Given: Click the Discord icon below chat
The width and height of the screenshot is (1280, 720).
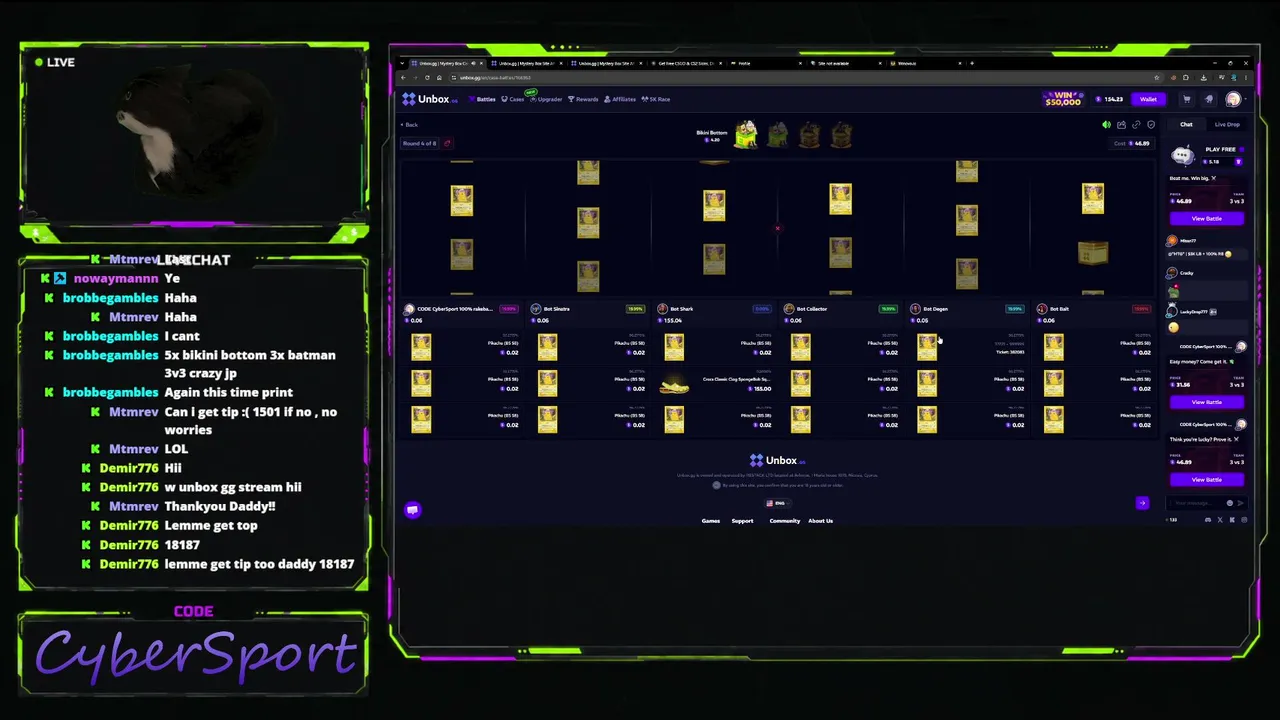Looking at the screenshot, I should [1208, 520].
